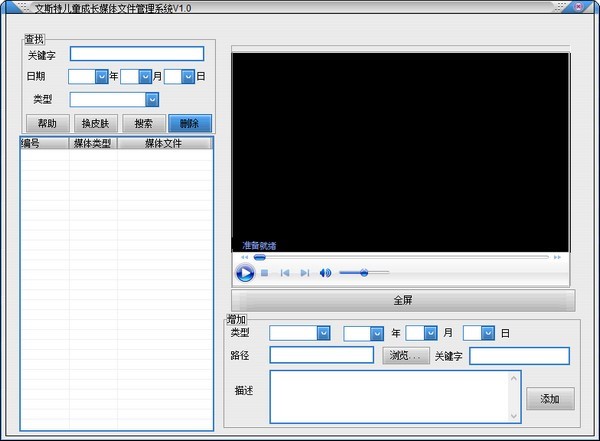Mute the player with speaker icon
The image size is (600, 441).
[325, 272]
